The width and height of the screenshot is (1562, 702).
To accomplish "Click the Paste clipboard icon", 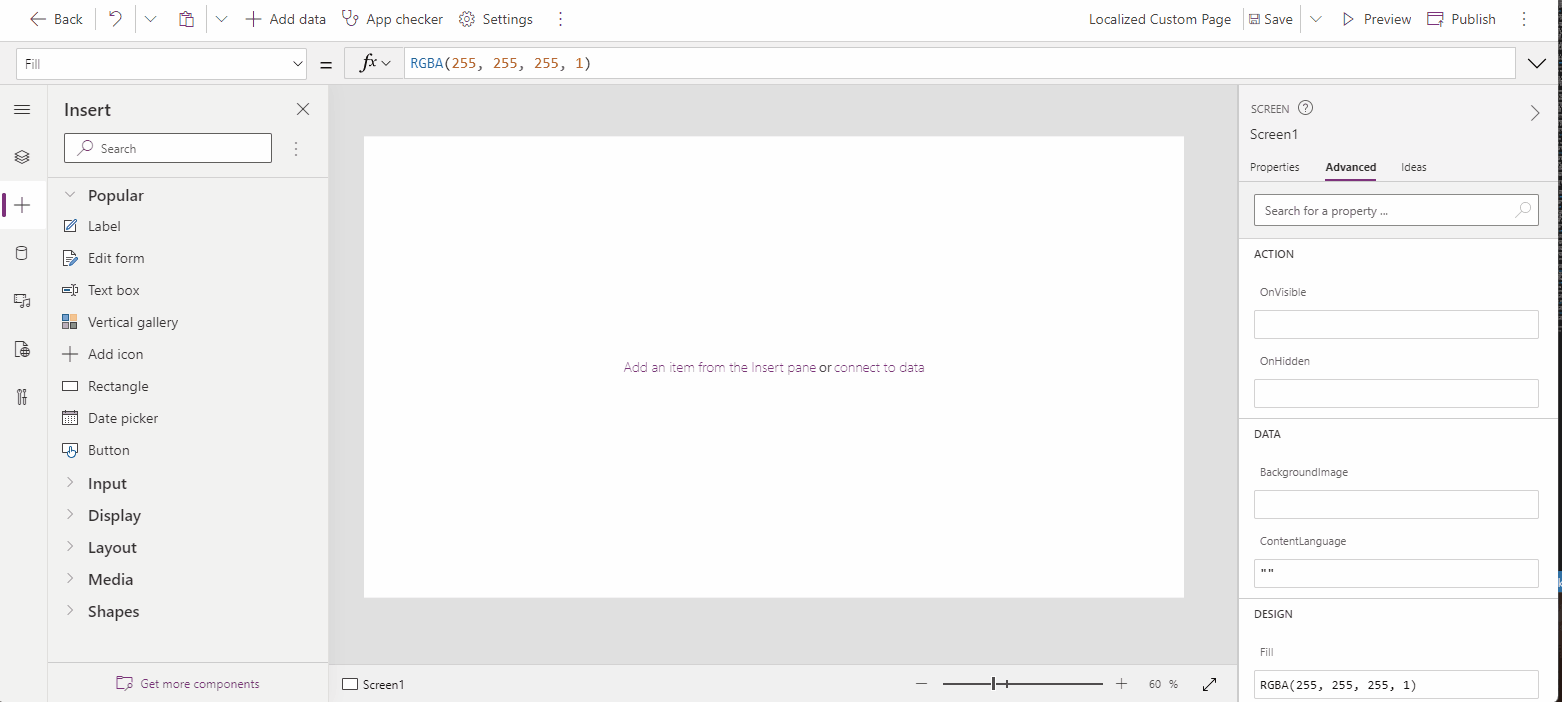I will 186,19.
